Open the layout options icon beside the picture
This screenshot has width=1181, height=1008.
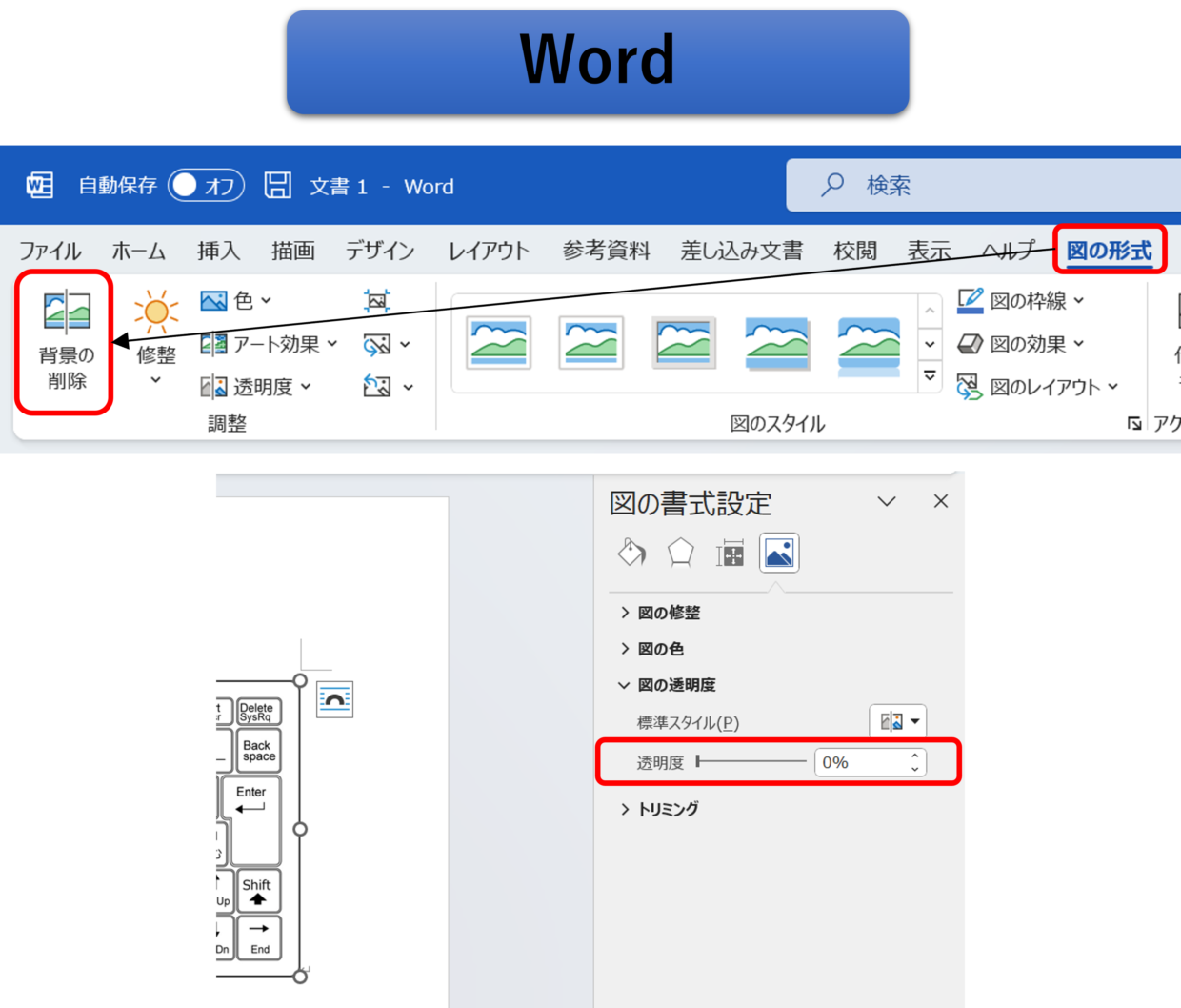[334, 699]
